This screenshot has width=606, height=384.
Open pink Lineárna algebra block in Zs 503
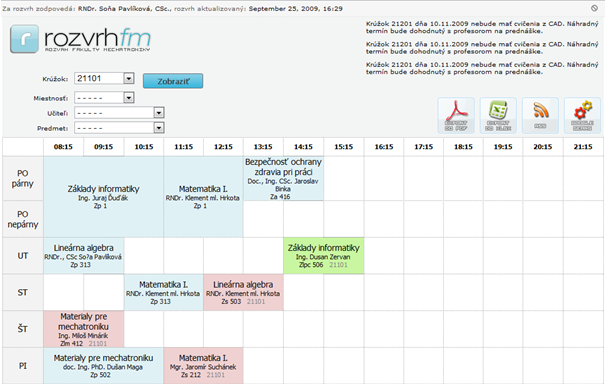pos(243,292)
